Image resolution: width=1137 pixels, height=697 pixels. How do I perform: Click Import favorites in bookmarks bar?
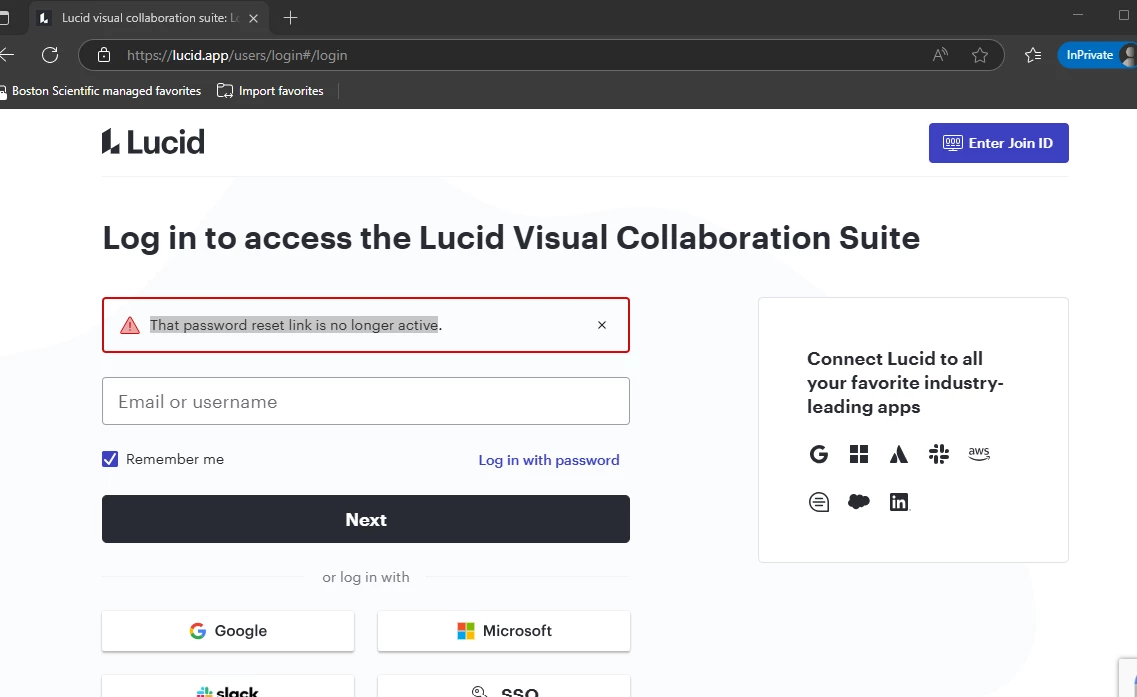(270, 91)
